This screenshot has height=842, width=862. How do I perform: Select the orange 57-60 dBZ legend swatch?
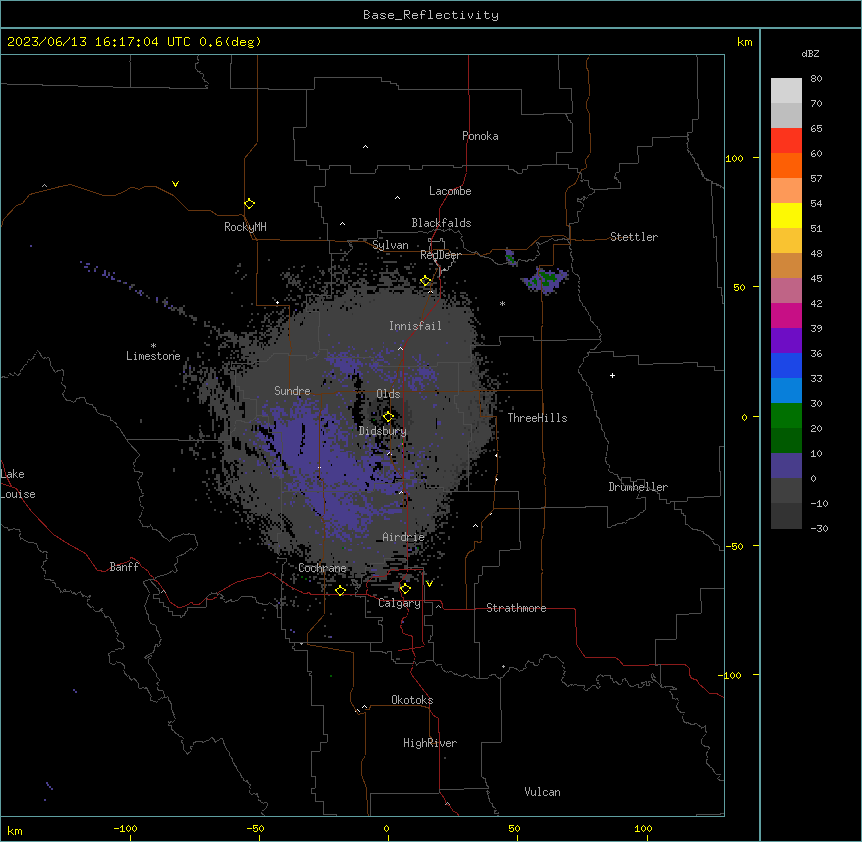point(786,165)
